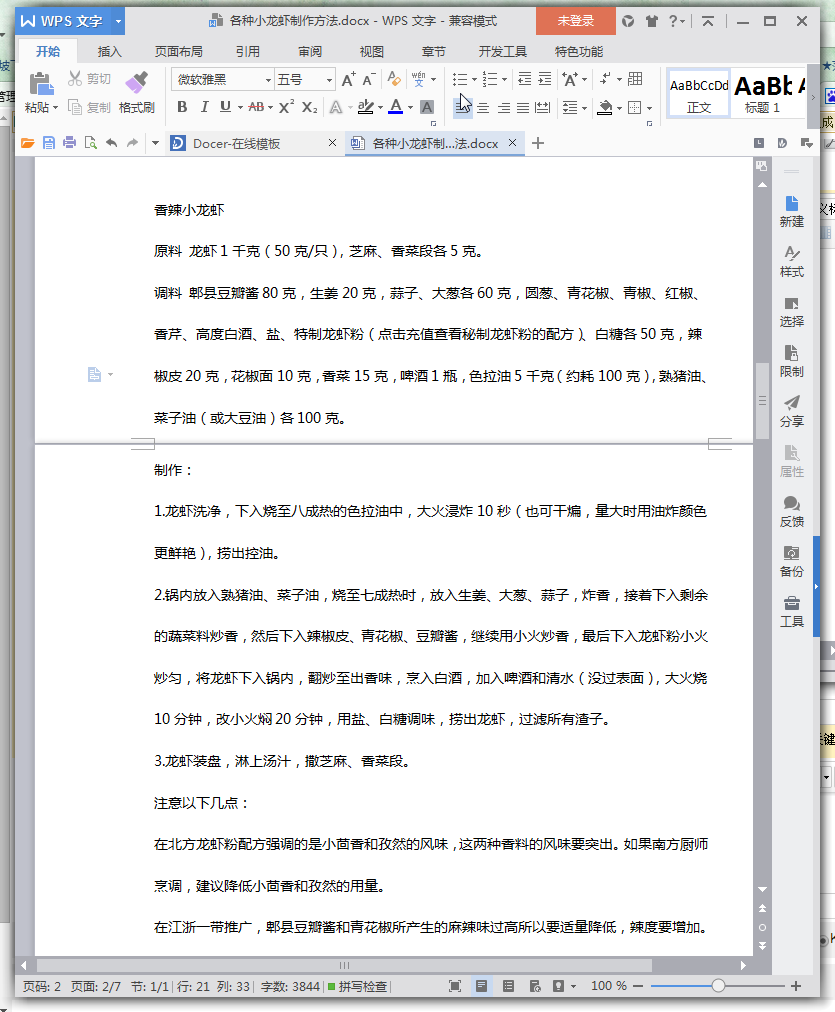
Task: Expand the borders dropdown arrow
Action: (x=649, y=108)
